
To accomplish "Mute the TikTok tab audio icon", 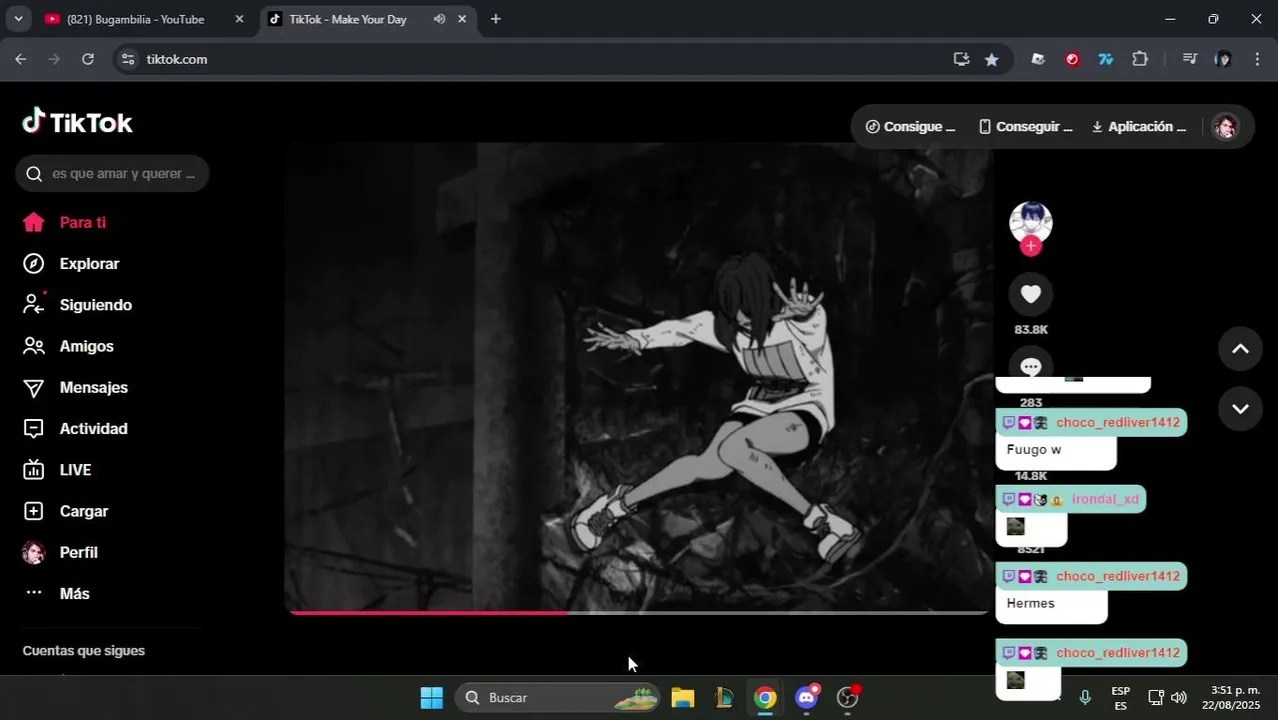I will click(439, 19).
